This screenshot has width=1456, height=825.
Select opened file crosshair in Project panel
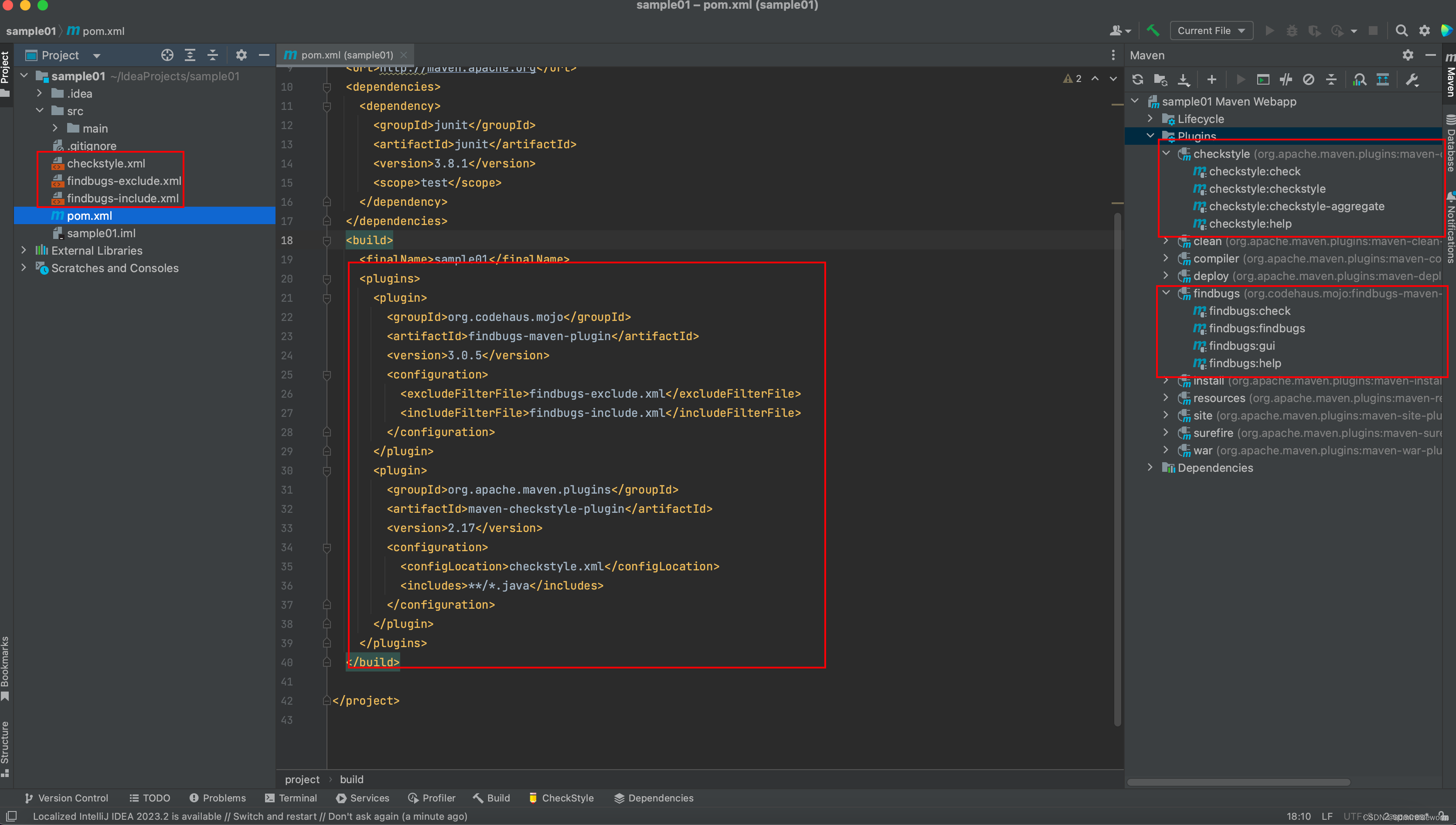[167, 55]
